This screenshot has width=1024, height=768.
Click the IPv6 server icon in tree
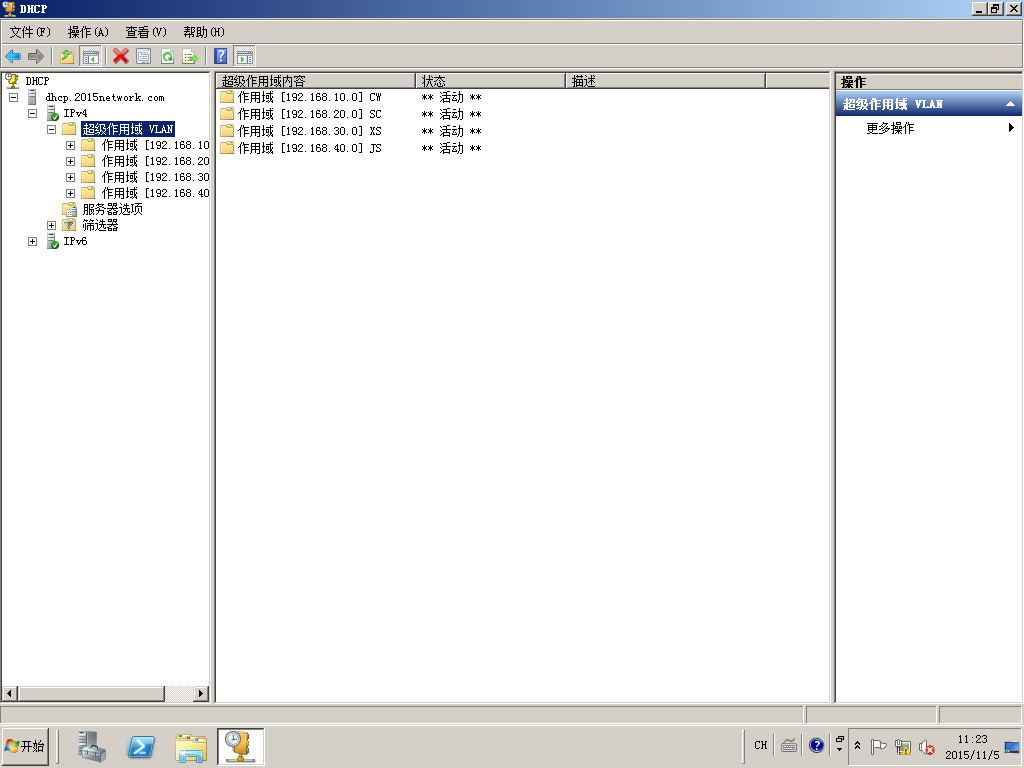(53, 242)
